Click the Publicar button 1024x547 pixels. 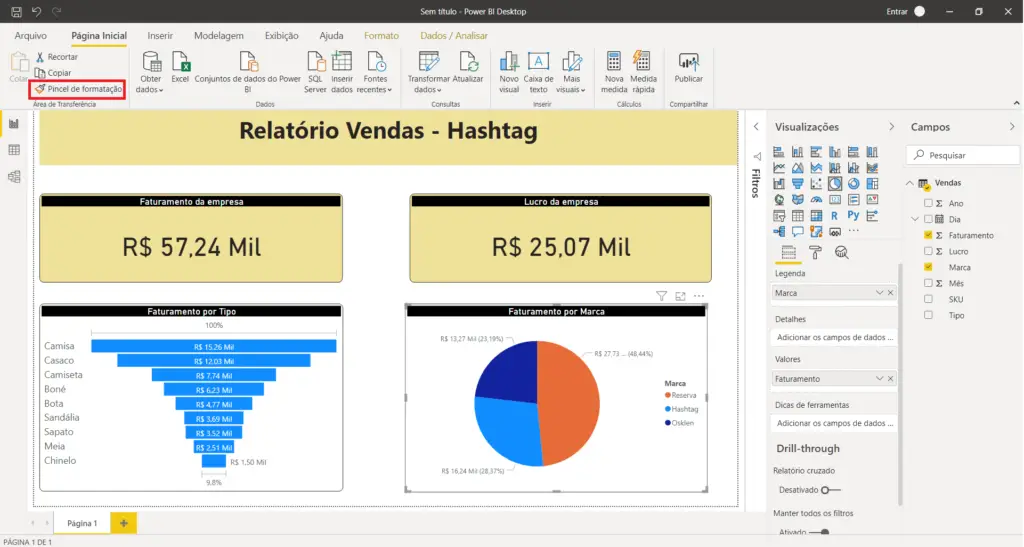(688, 68)
